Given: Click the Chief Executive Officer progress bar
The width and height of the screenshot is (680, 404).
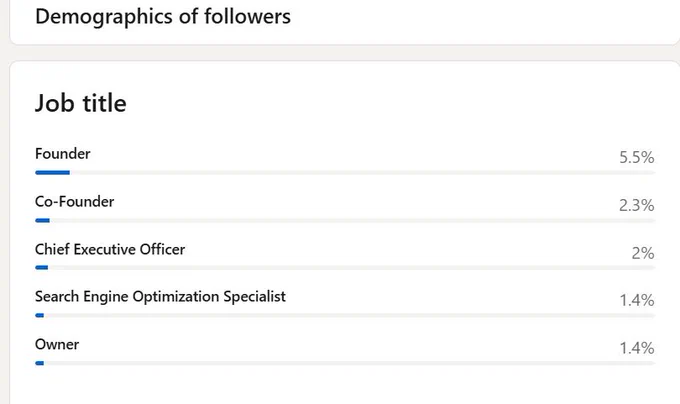Looking at the screenshot, I should [x=42, y=267].
